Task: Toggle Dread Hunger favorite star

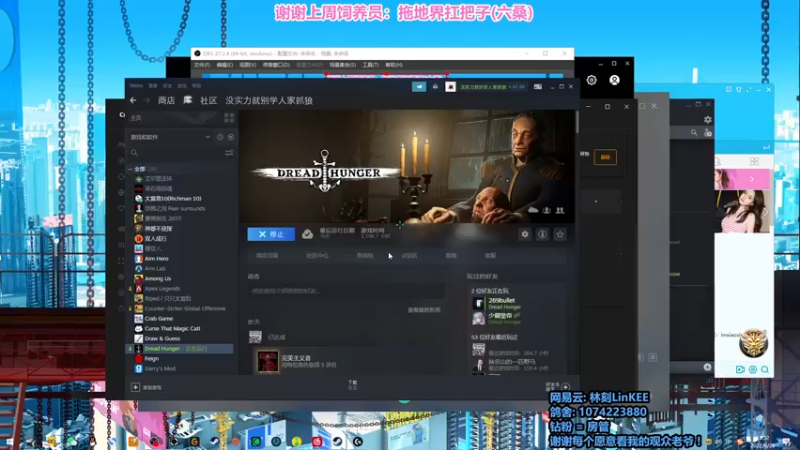Action: click(x=560, y=234)
